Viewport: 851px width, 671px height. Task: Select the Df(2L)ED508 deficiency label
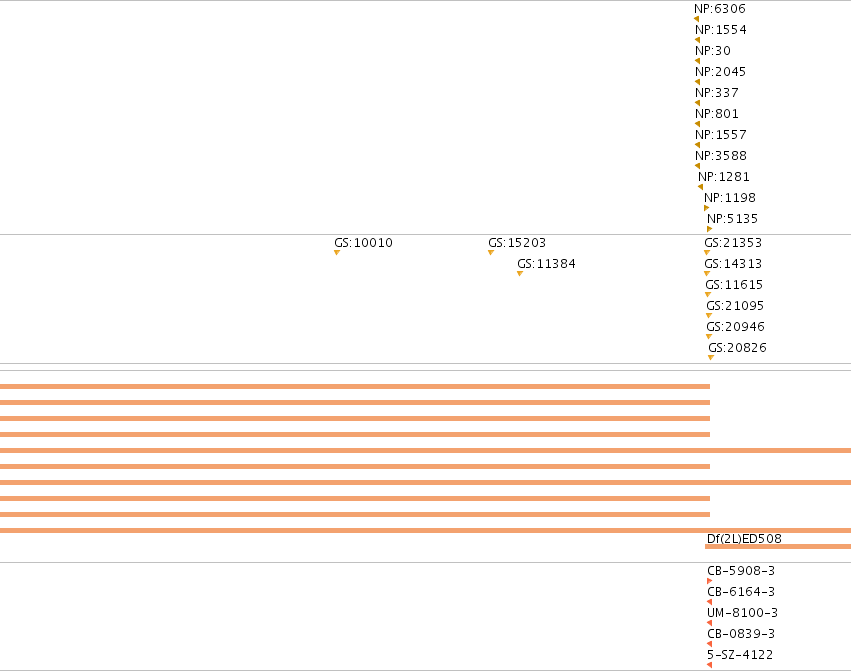[745, 539]
